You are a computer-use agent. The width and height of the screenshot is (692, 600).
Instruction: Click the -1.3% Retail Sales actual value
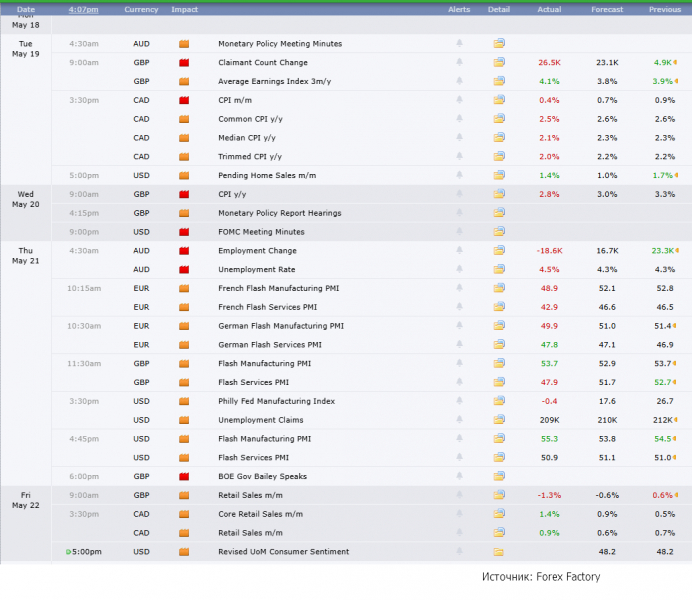pyautogui.click(x=549, y=495)
